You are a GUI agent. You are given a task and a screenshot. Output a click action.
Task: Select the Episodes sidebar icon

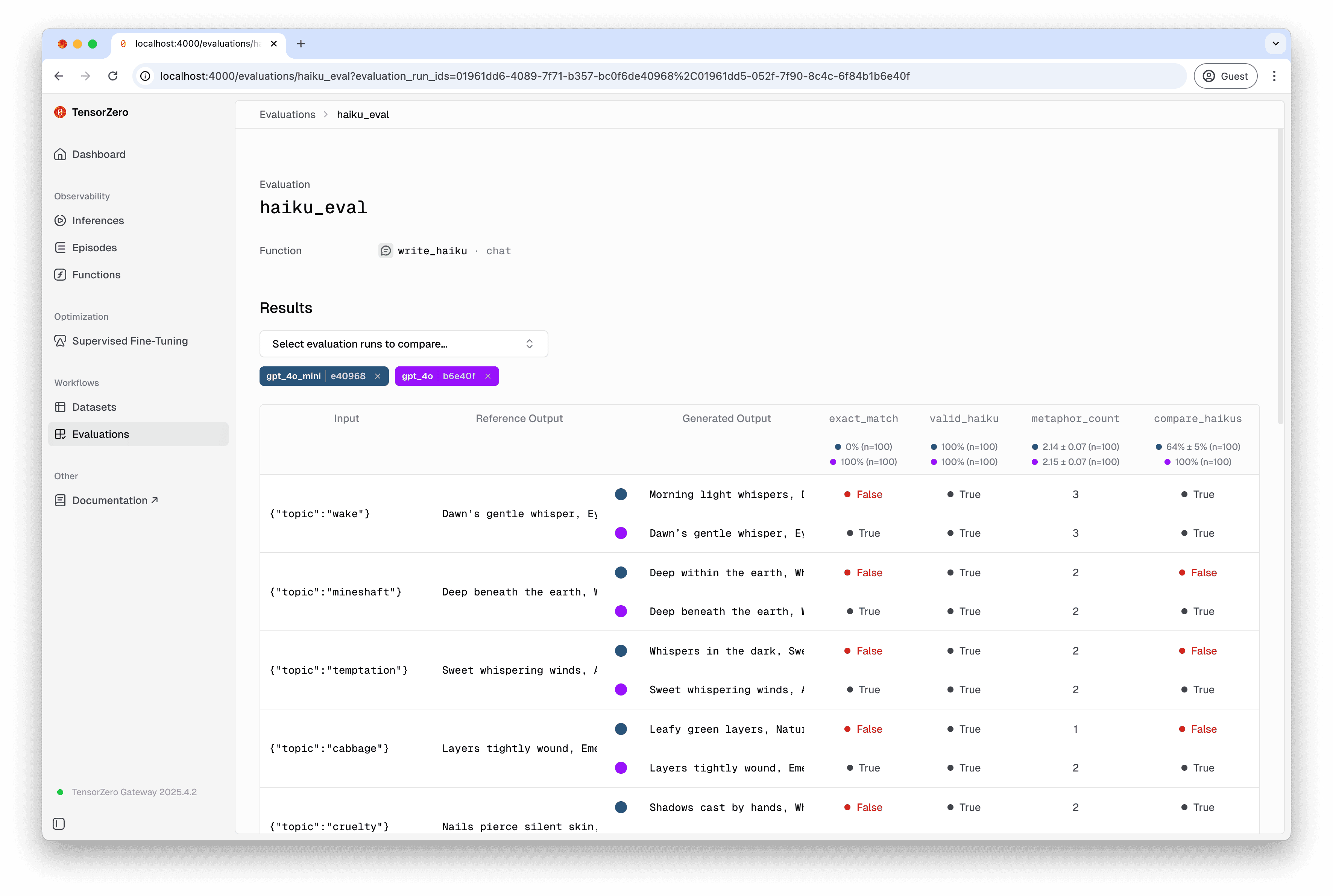coord(61,248)
